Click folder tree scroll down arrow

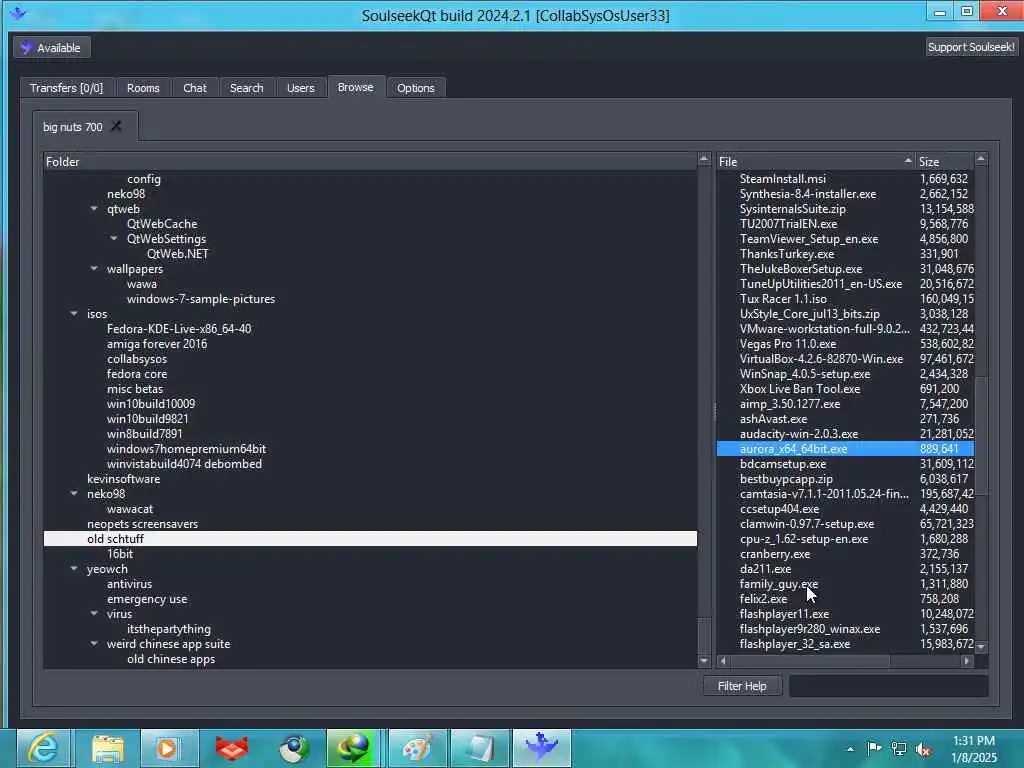coord(703,661)
